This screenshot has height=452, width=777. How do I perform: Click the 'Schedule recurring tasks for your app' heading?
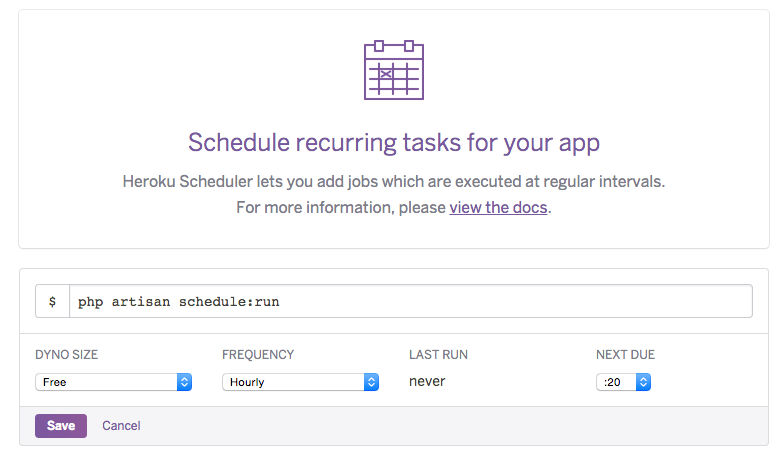click(x=394, y=143)
